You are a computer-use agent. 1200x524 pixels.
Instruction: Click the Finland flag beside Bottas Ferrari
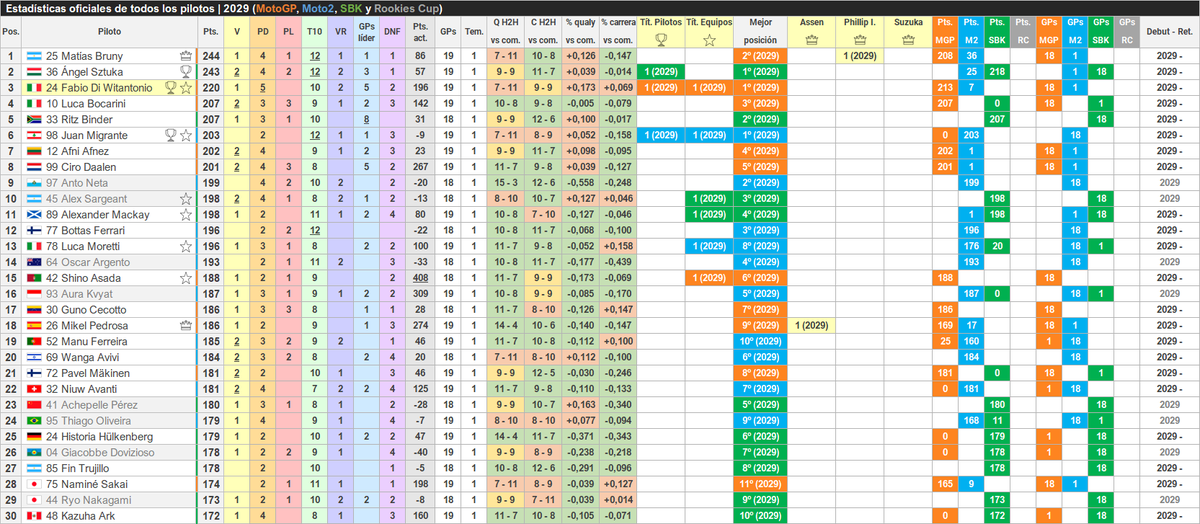pyautogui.click(x=33, y=230)
